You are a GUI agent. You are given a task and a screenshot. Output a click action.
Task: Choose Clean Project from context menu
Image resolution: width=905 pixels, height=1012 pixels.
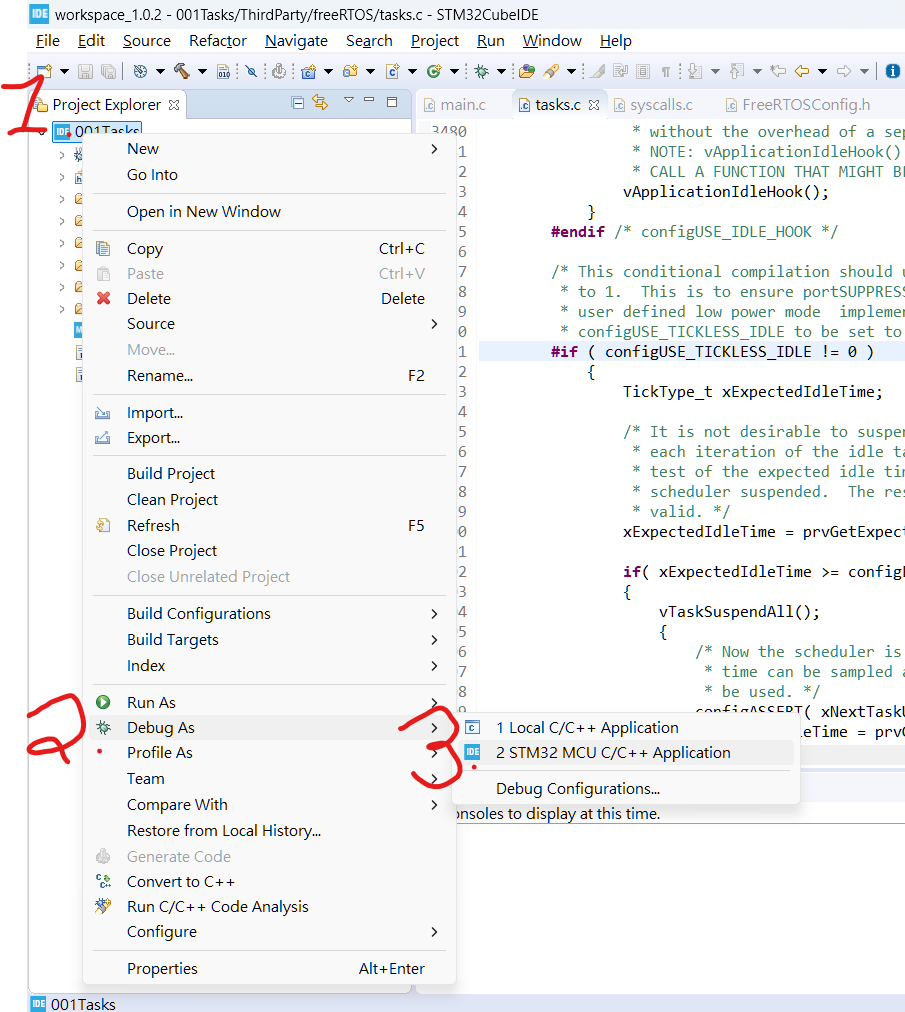click(x=172, y=500)
